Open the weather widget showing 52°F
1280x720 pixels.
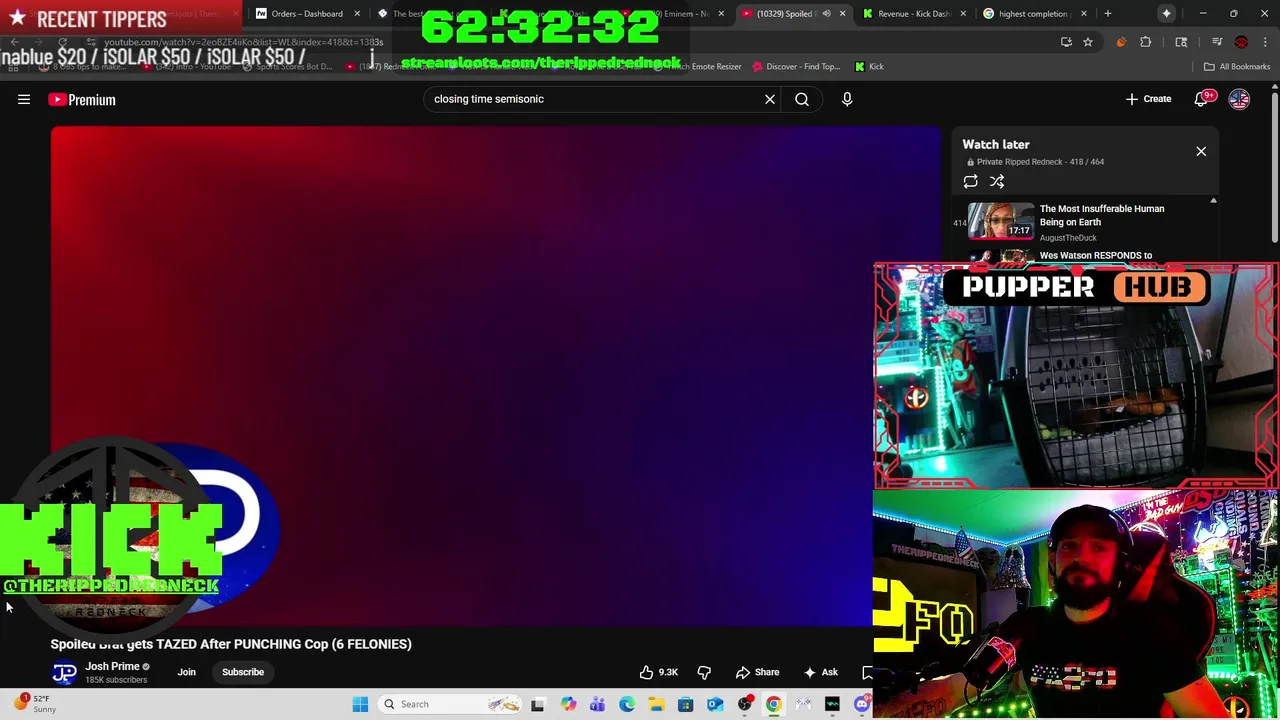[x=36, y=704]
